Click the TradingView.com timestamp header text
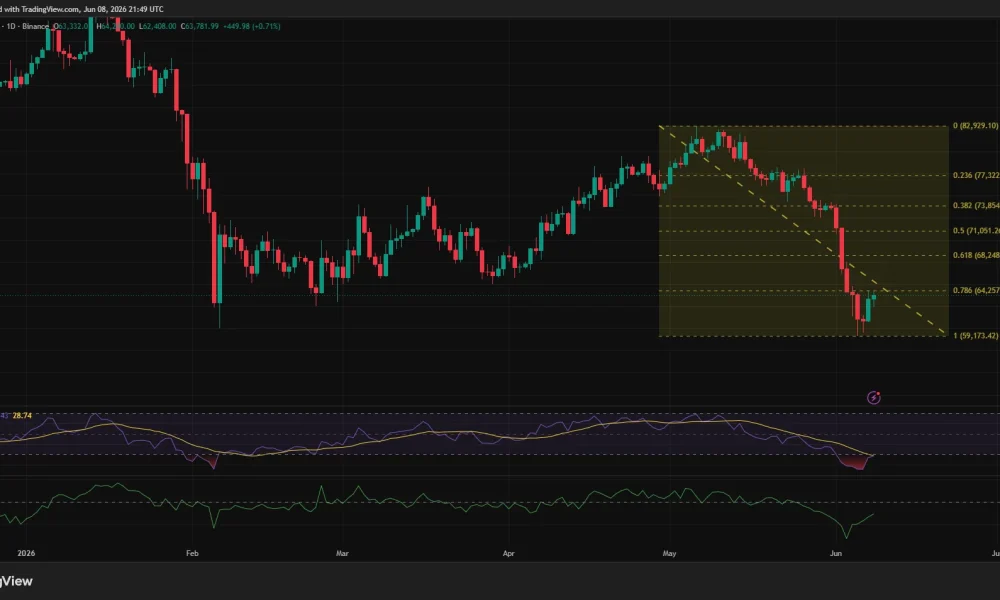The height and width of the screenshot is (600, 1000). [82, 9]
